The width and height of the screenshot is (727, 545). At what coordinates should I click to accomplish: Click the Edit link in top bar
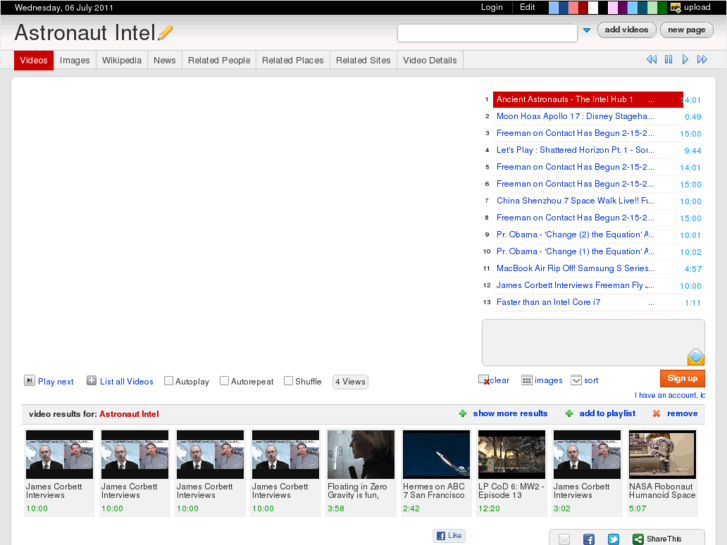527,7
